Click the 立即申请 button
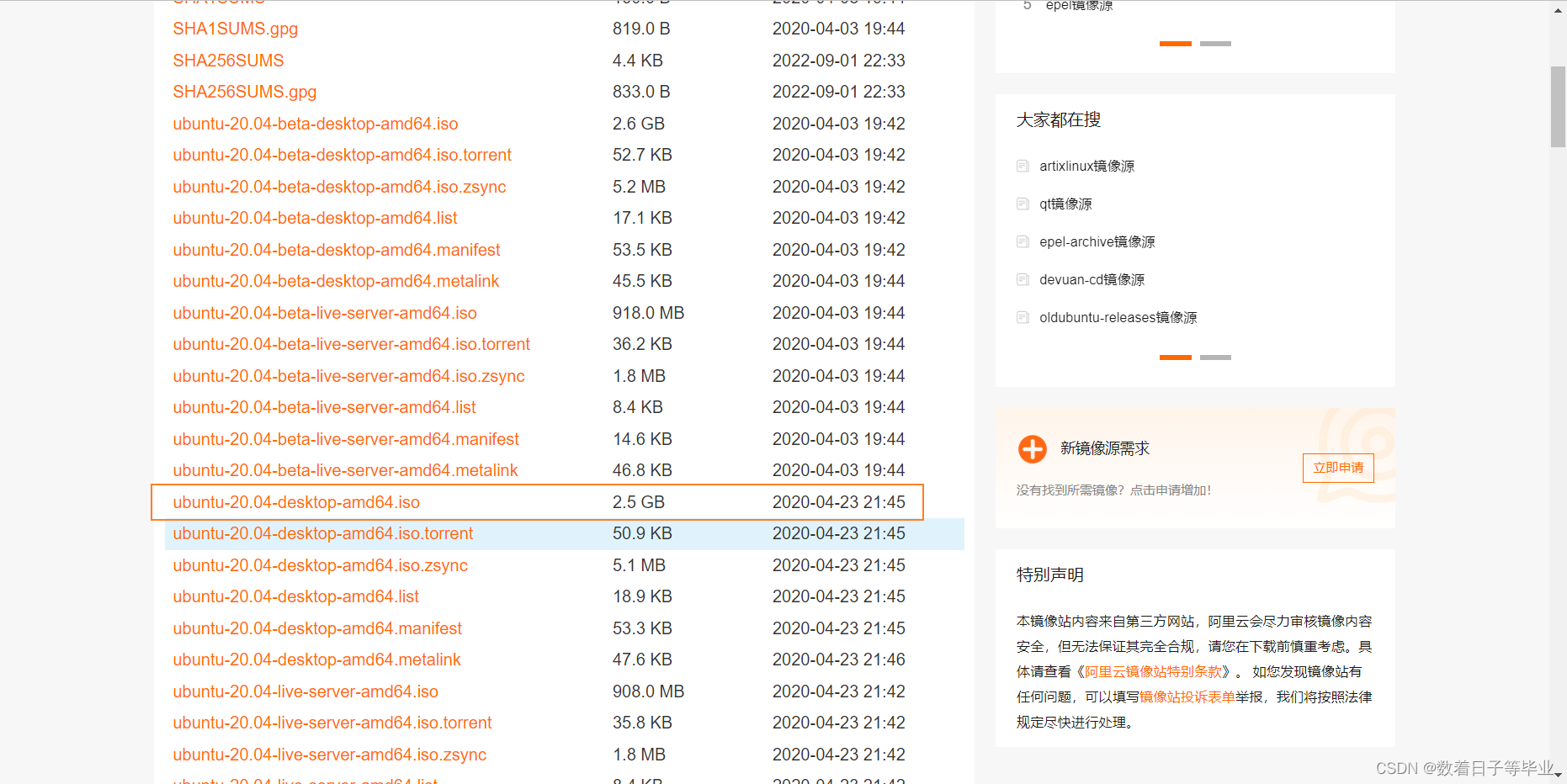The image size is (1567, 784). [x=1338, y=468]
